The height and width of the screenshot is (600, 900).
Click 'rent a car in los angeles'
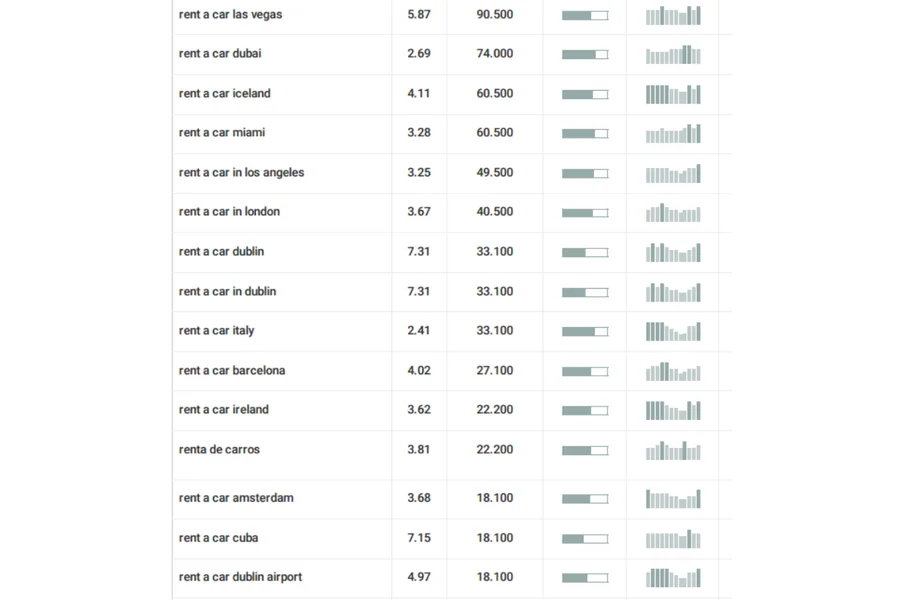tap(242, 173)
